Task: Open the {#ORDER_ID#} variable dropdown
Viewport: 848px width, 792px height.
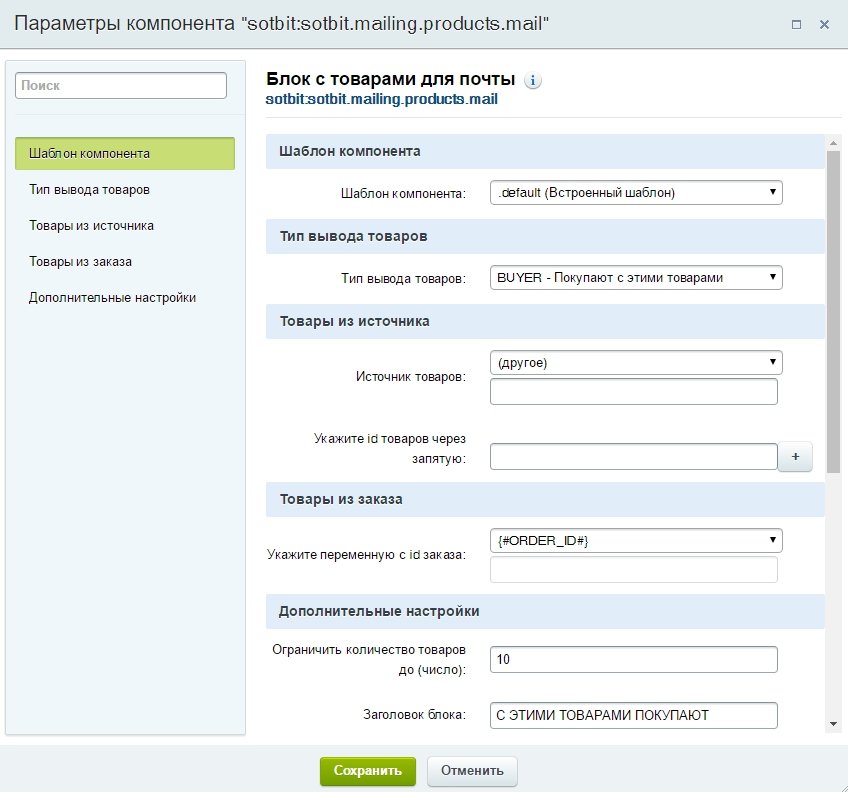Action: (x=636, y=540)
